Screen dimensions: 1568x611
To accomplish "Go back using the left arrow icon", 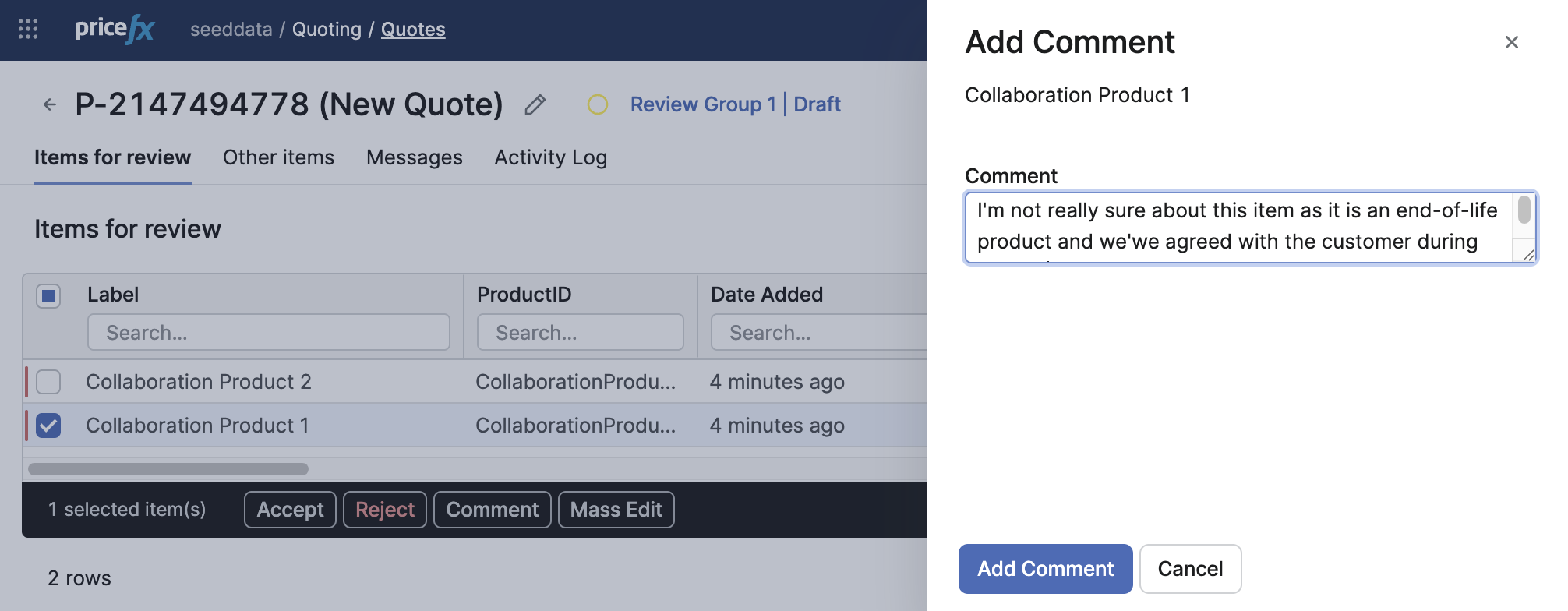I will pos(50,104).
